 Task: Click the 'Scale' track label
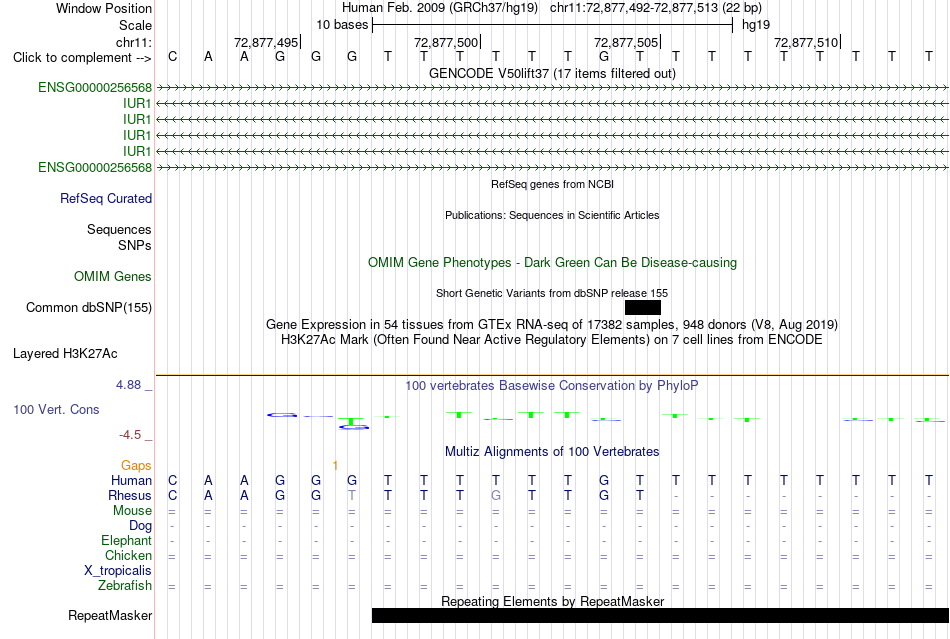coord(135,25)
